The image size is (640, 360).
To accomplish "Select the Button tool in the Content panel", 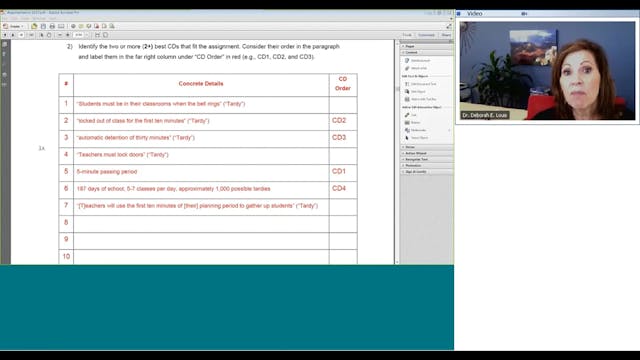I will click(x=413, y=122).
